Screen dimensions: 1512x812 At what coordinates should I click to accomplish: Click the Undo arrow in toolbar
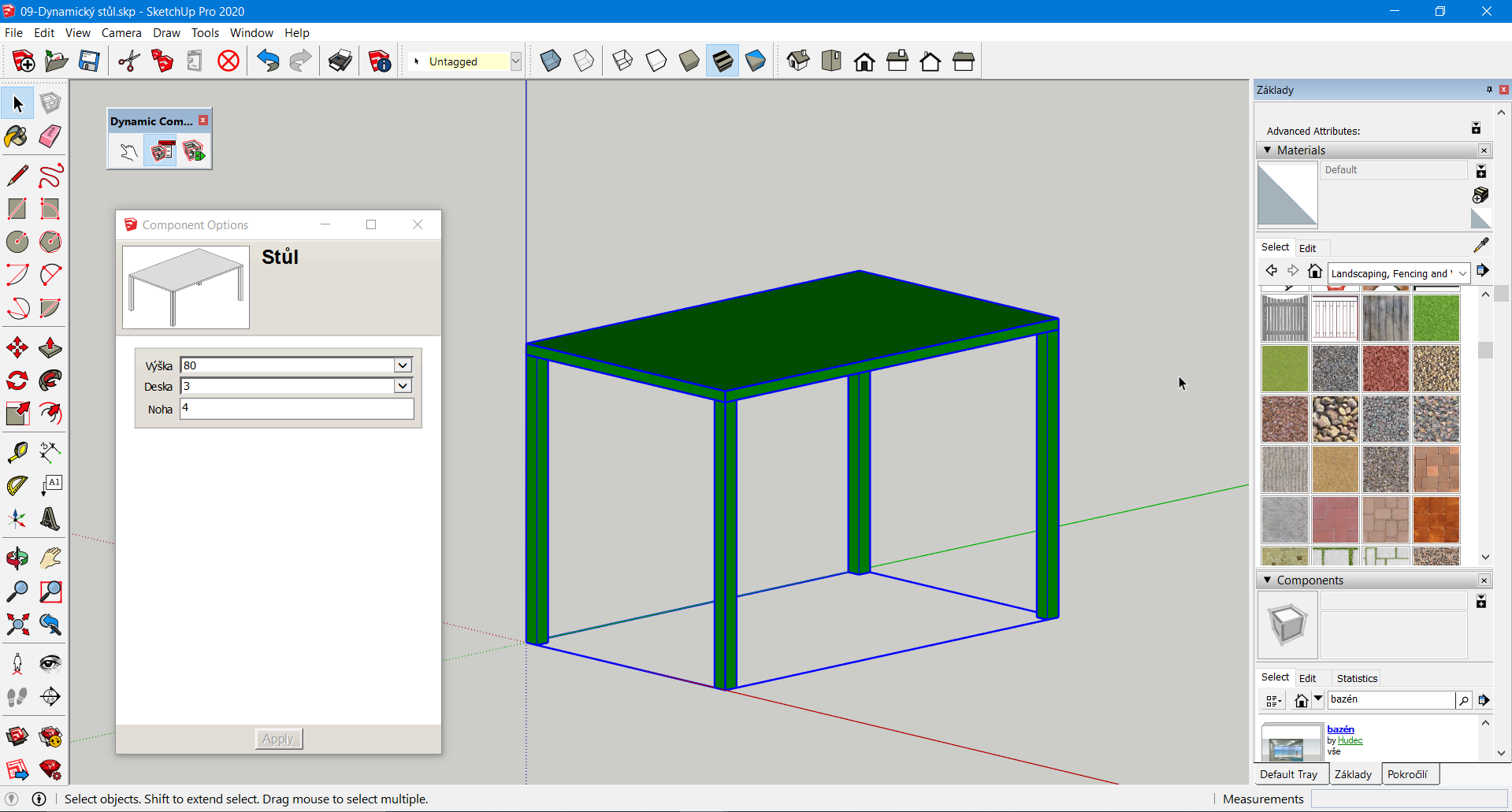point(268,61)
